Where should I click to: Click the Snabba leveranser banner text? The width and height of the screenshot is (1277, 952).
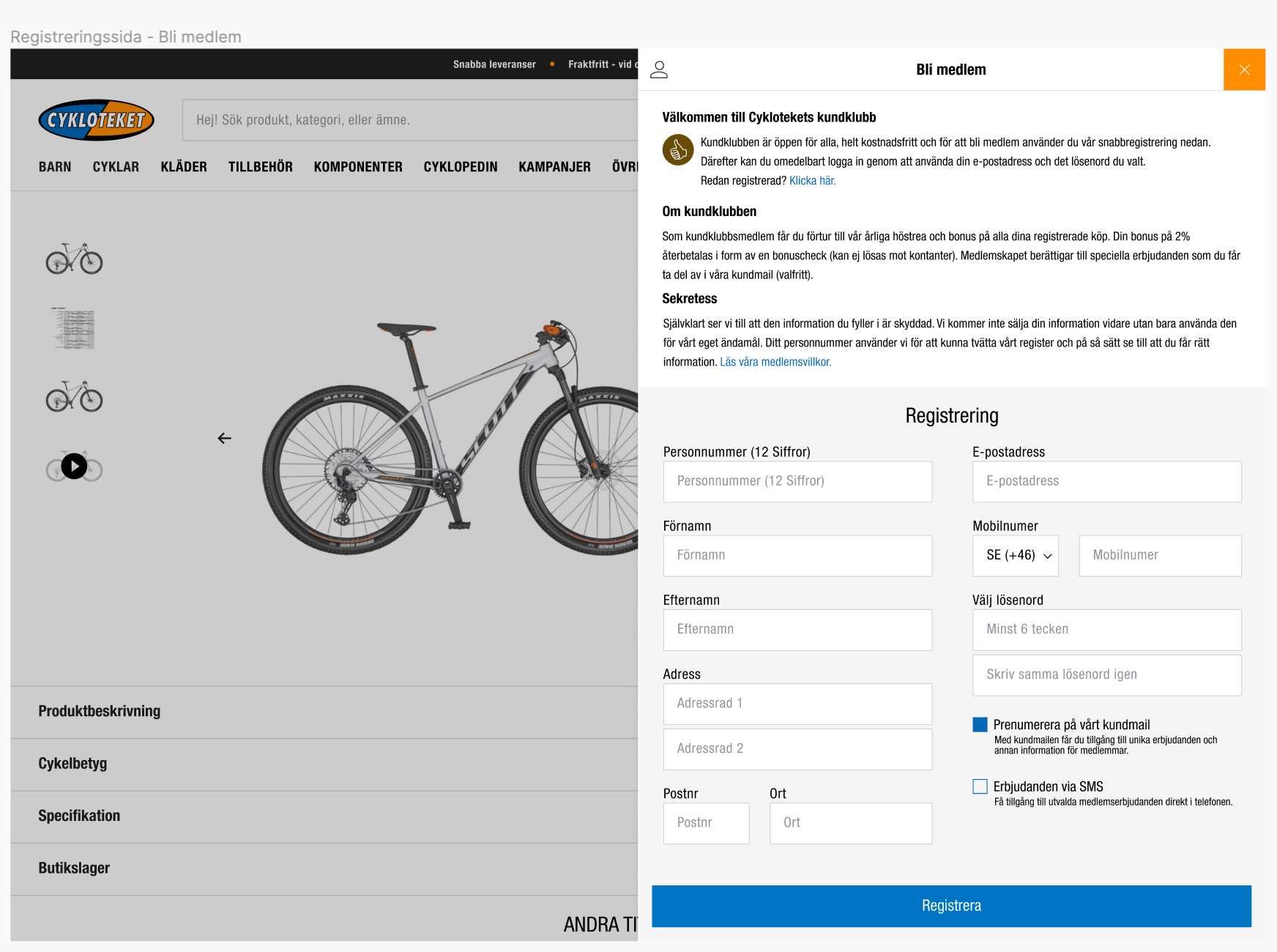pyautogui.click(x=494, y=64)
